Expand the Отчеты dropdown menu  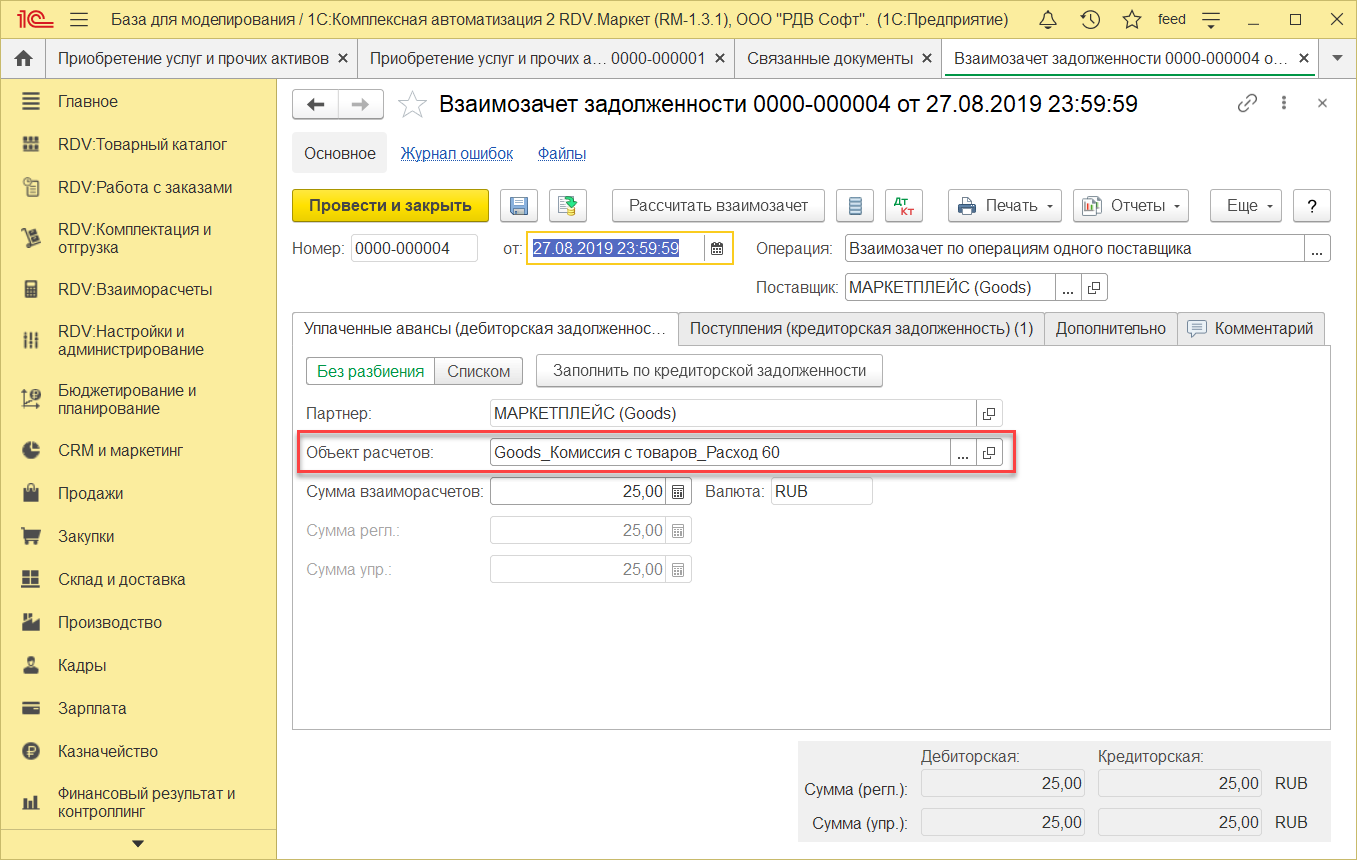point(1130,206)
